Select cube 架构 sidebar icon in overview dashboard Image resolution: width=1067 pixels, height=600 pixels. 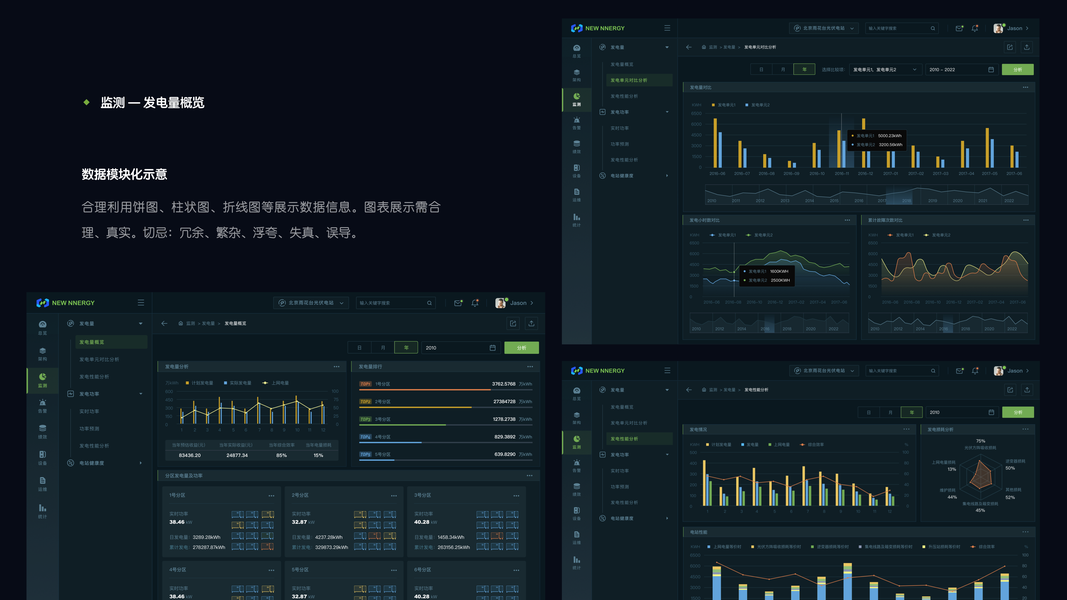coord(42,353)
